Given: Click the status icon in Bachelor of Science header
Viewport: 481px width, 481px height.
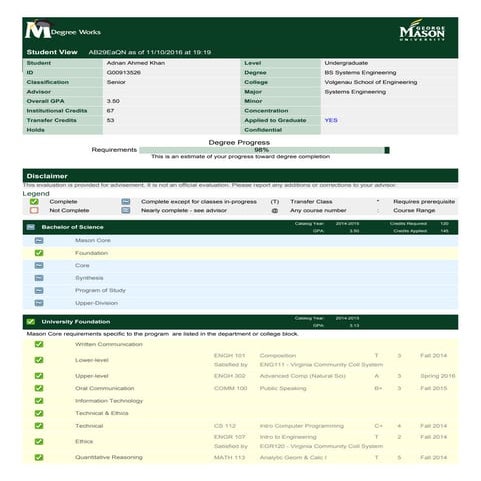Looking at the screenshot, I should pyautogui.click(x=31, y=227).
